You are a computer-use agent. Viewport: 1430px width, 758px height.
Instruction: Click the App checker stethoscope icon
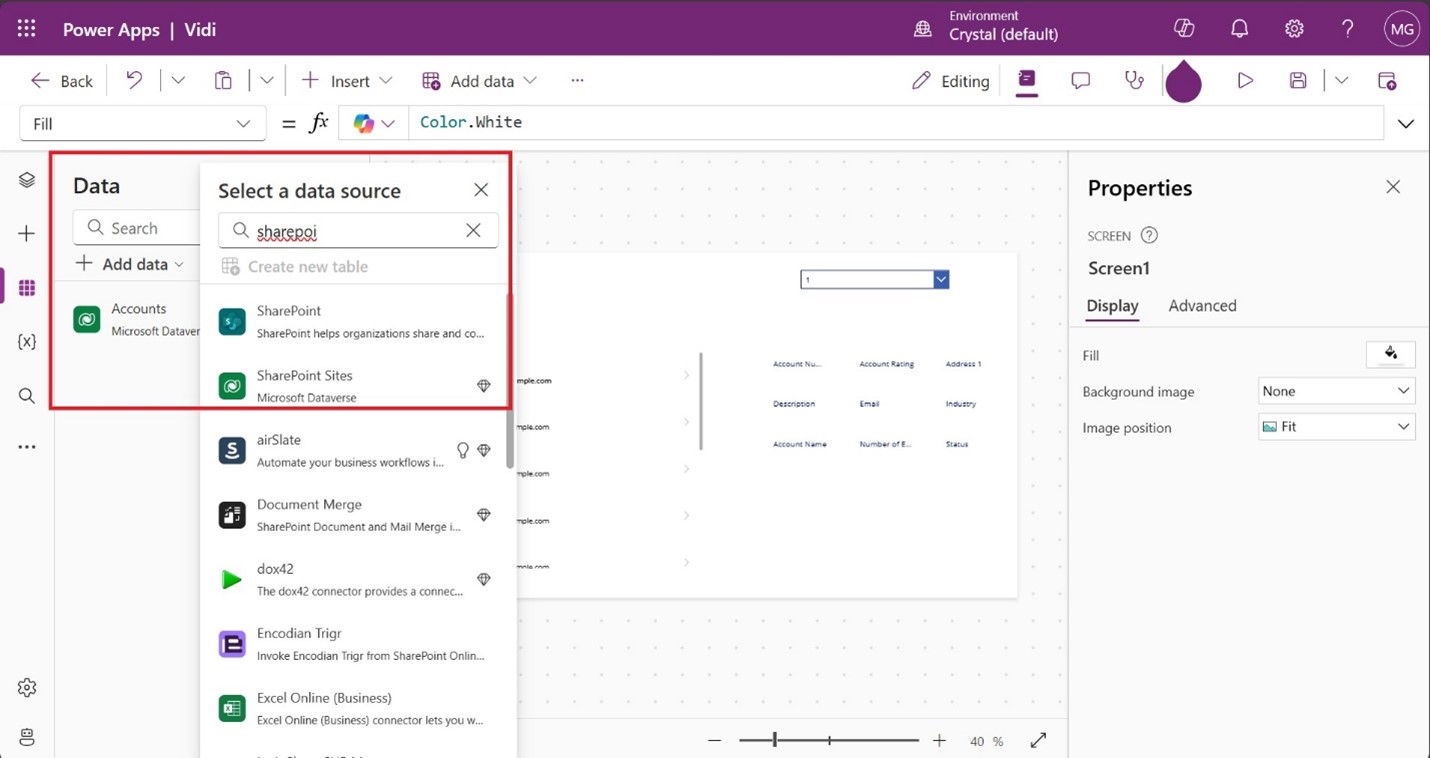point(1134,81)
